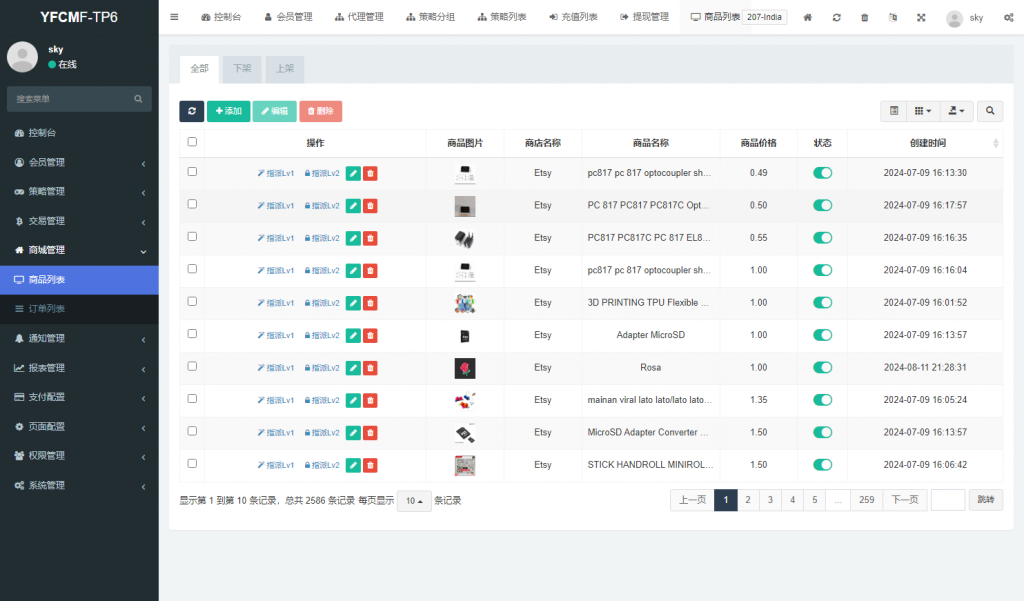
Task: Open the settings gears icon at top right
Action: (x=1008, y=18)
